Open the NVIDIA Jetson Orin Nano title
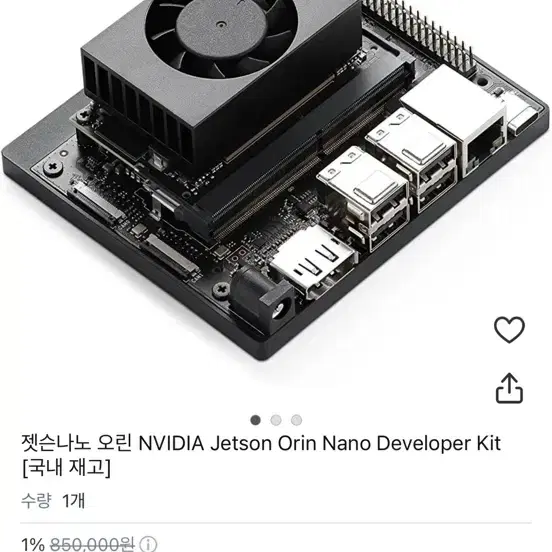This screenshot has width=552, height=552. coord(261,443)
